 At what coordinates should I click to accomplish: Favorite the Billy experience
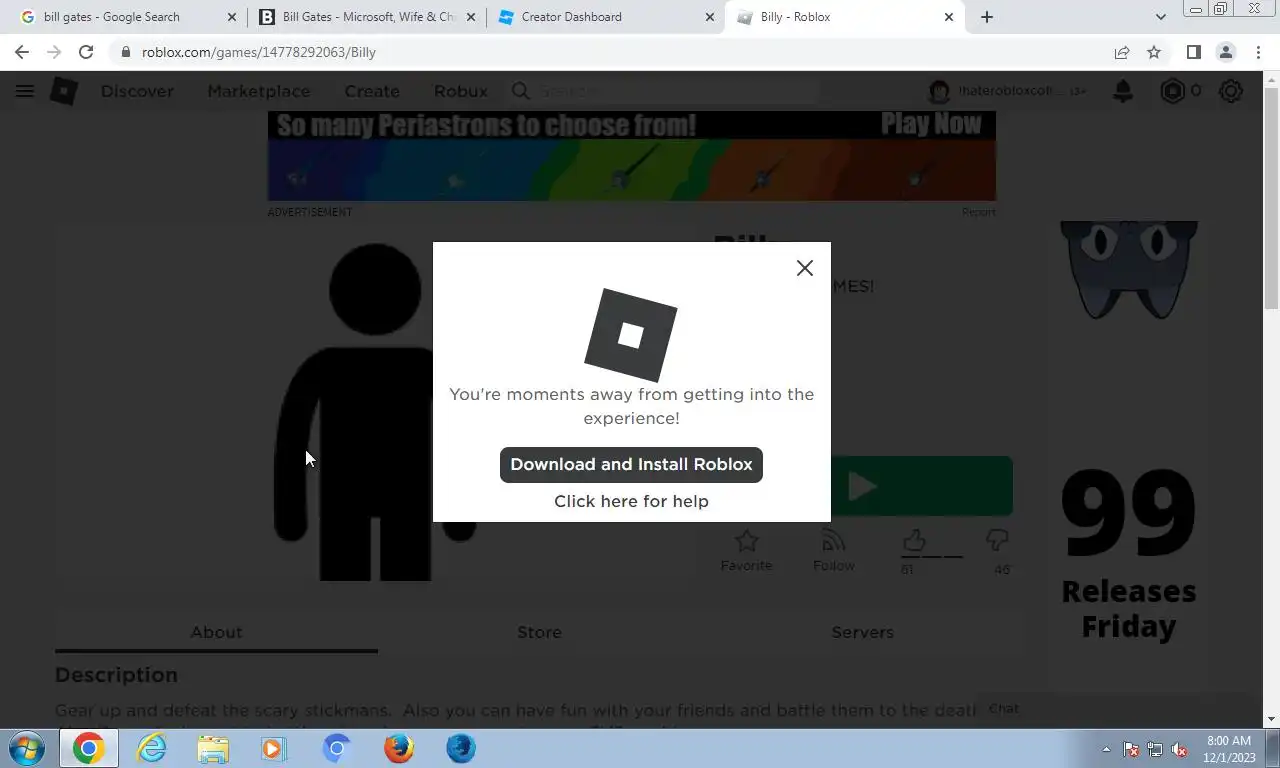(746, 551)
